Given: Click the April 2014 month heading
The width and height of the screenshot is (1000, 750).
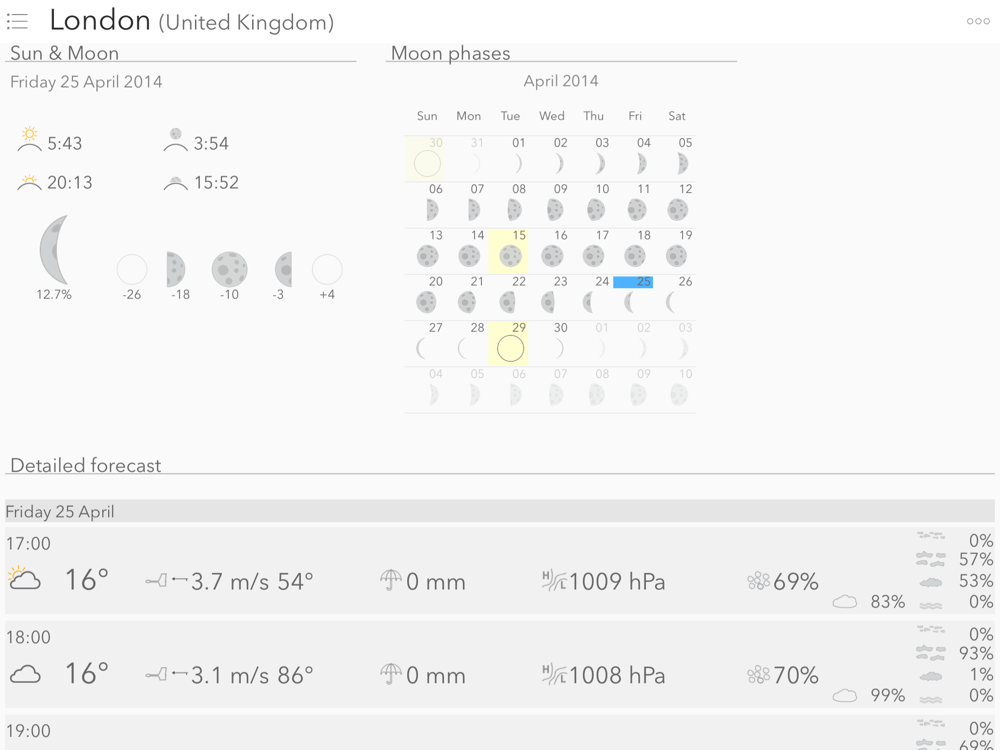Looking at the screenshot, I should tap(561, 81).
